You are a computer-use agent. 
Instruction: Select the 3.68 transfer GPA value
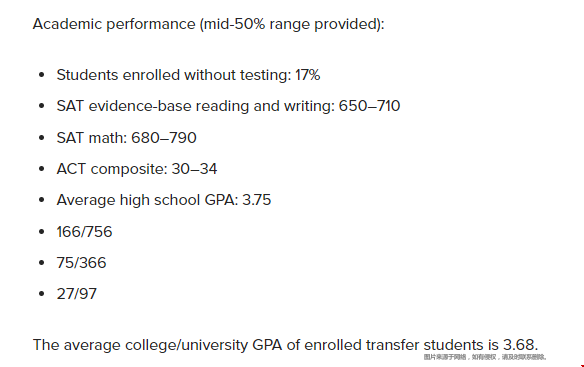[x=520, y=345]
